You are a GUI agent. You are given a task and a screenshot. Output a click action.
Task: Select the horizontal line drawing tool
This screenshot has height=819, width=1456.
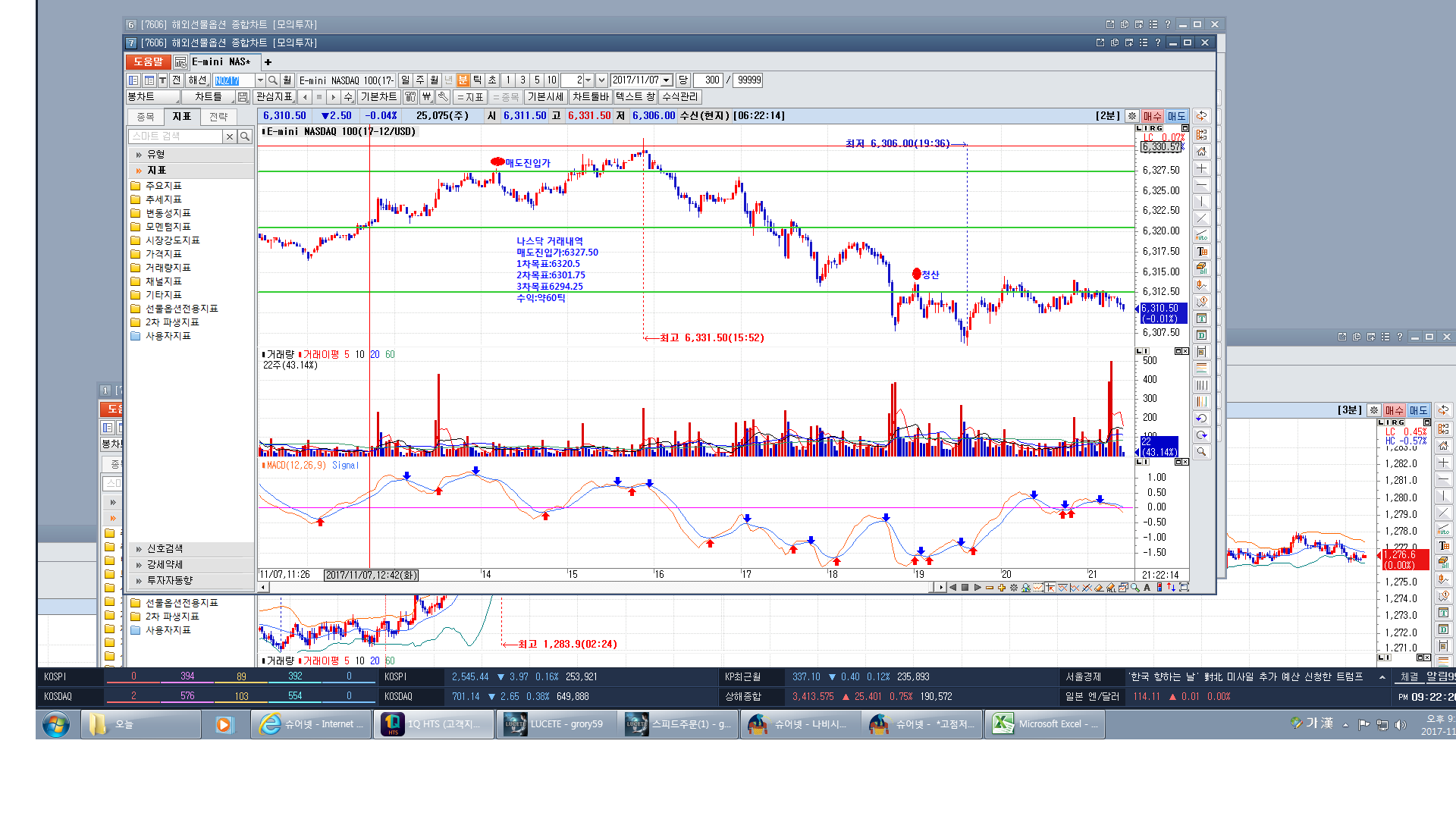tap(1201, 185)
